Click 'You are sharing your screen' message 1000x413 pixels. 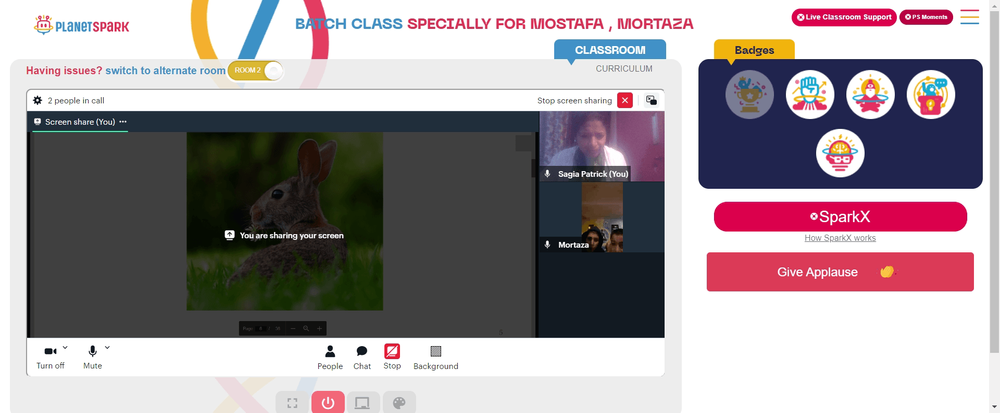tap(284, 235)
